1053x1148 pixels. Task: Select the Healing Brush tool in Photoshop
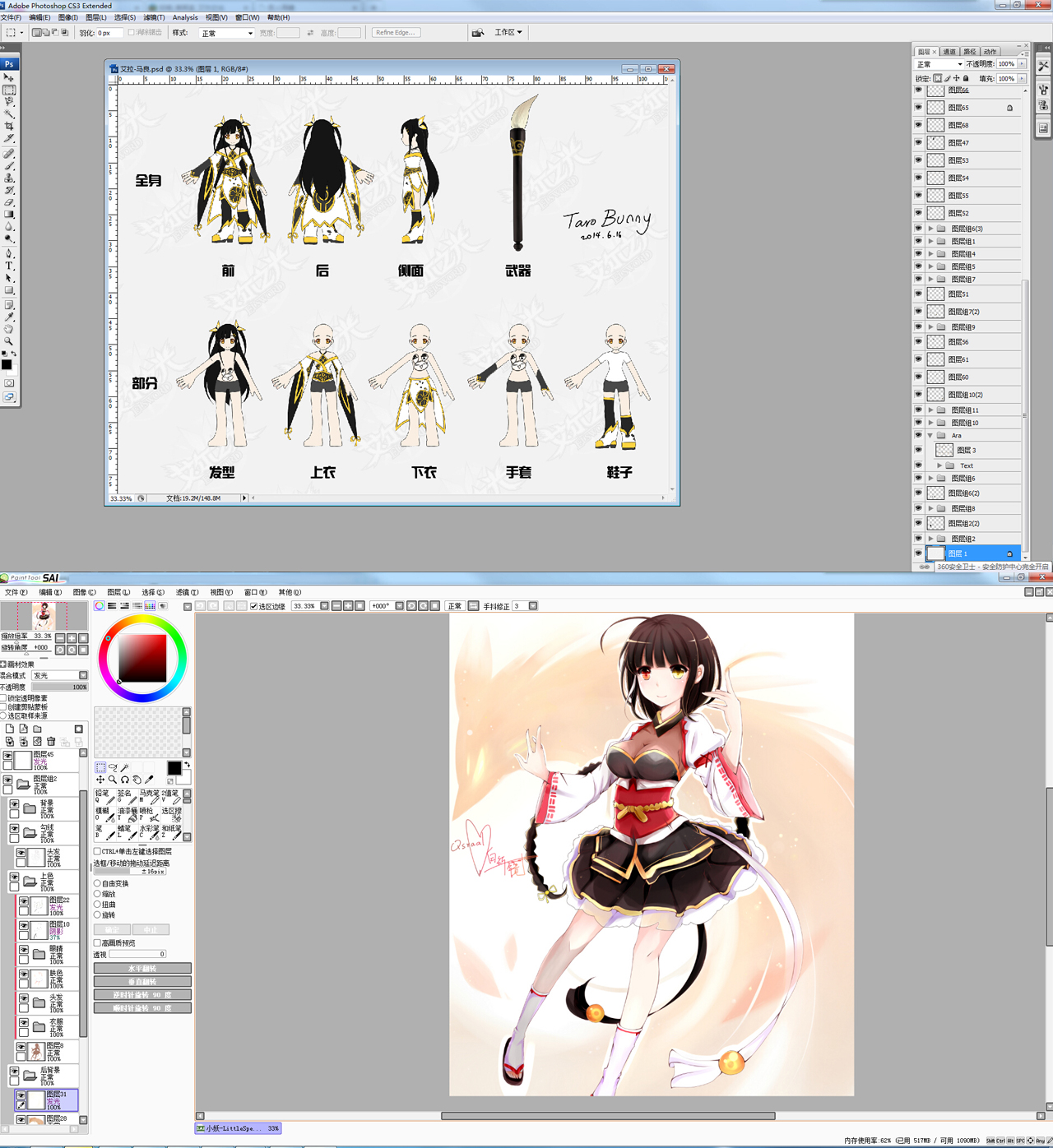[x=9, y=154]
